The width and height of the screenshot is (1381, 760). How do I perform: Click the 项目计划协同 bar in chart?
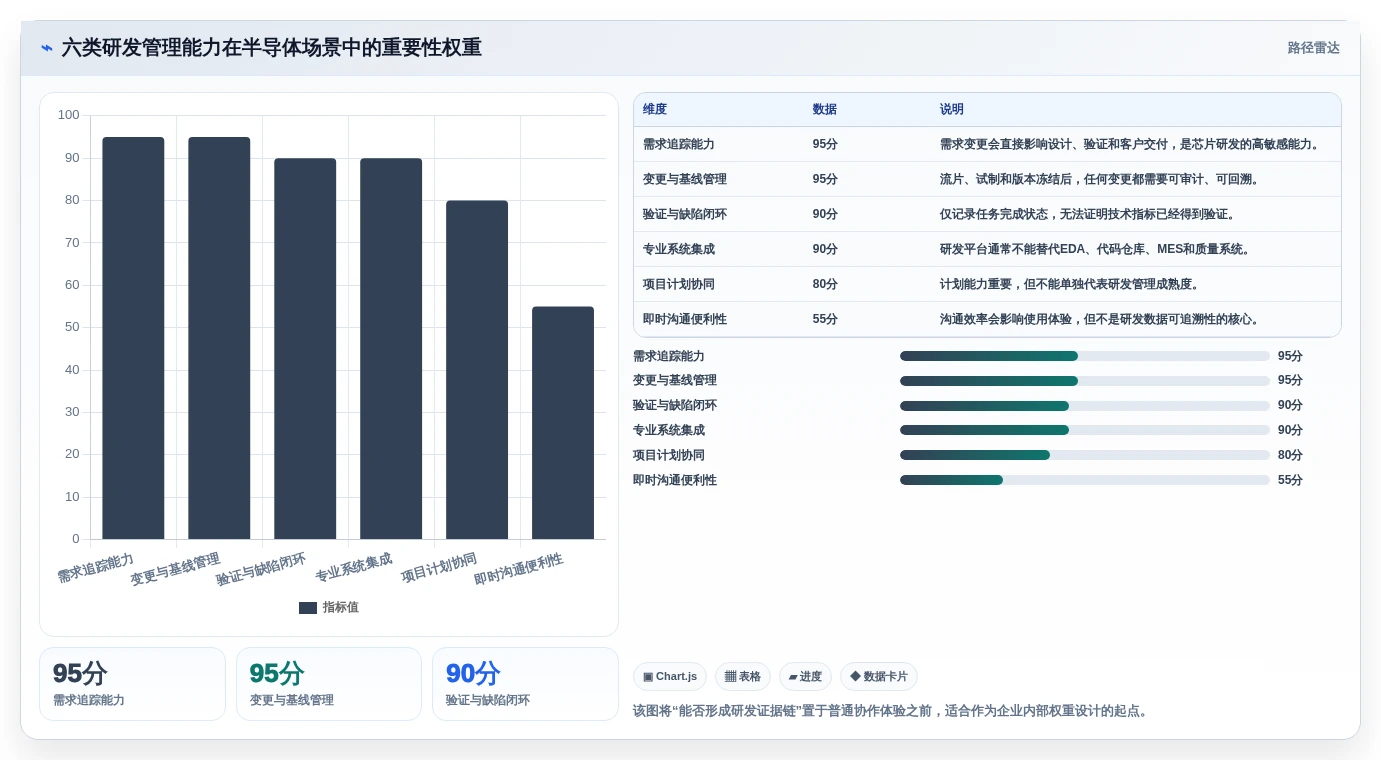477,370
